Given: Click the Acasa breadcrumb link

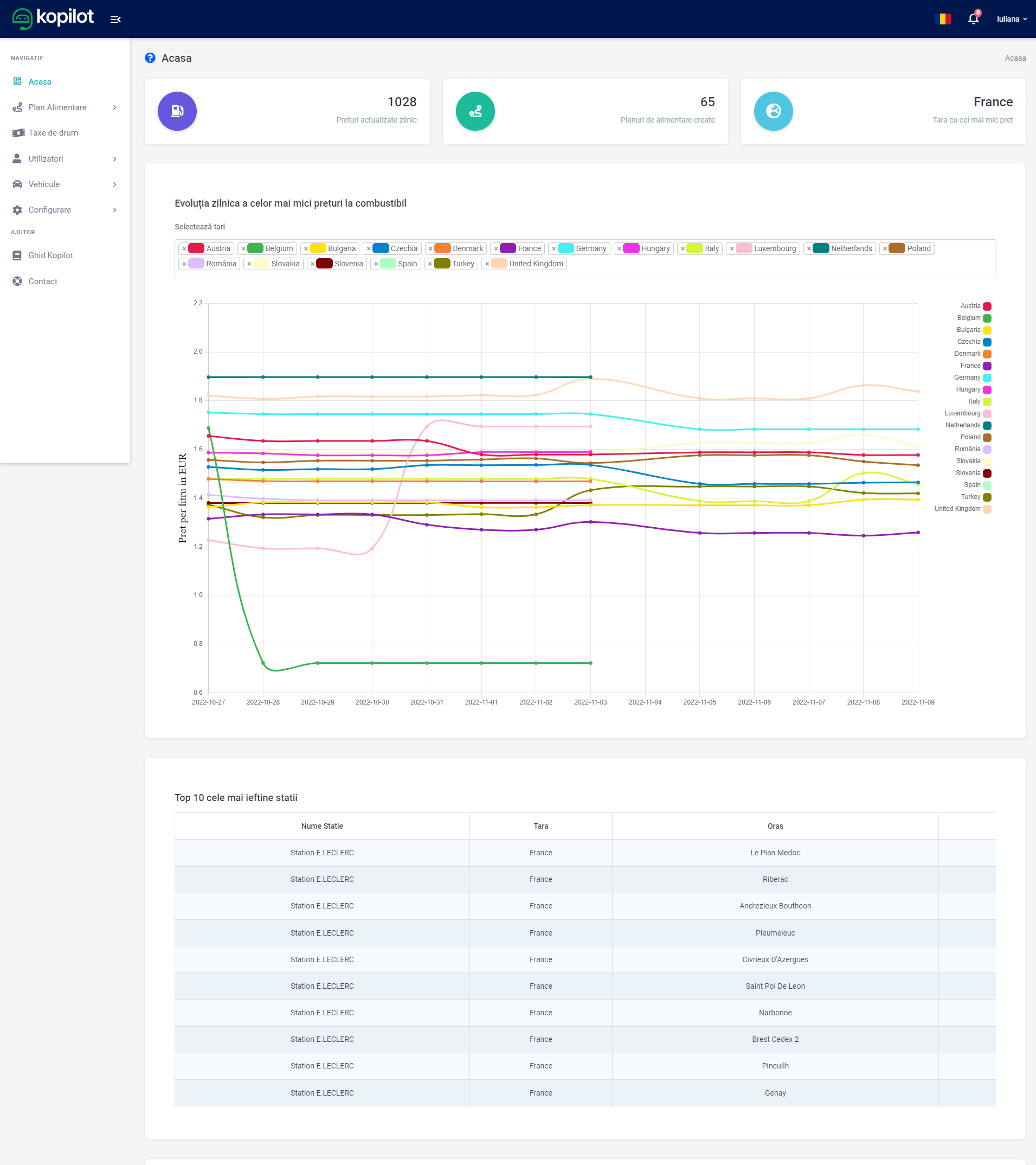Looking at the screenshot, I should pyautogui.click(x=1014, y=58).
